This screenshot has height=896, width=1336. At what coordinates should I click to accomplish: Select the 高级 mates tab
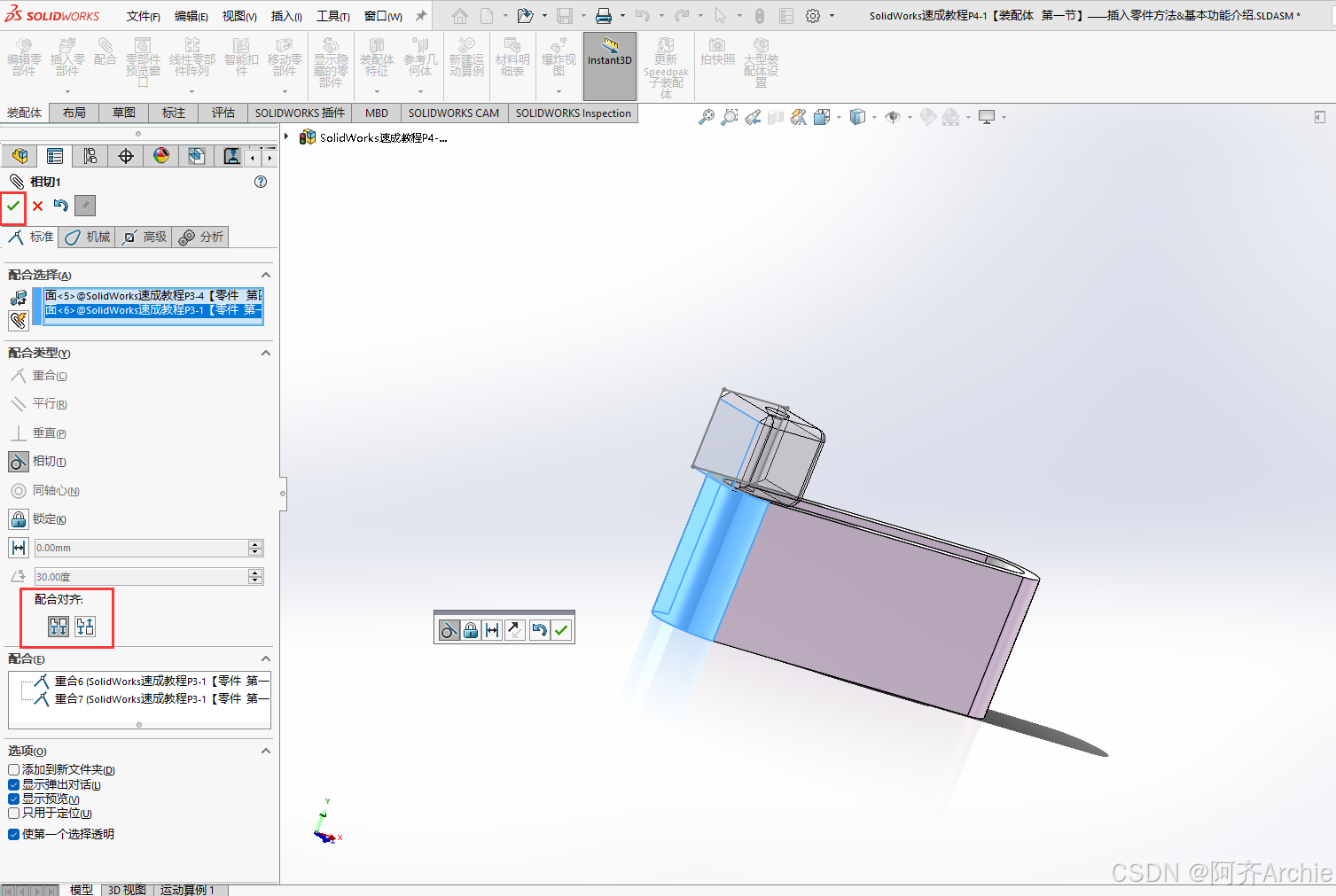coord(145,237)
